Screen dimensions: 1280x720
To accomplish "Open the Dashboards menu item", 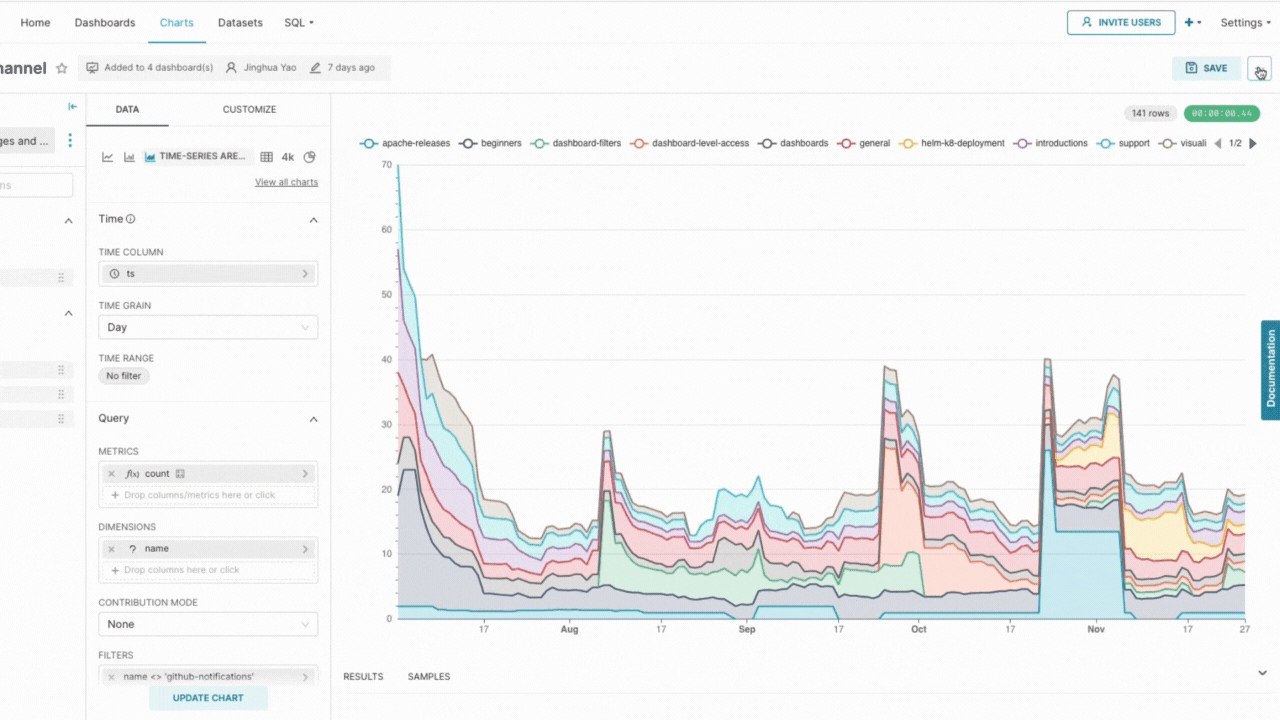I will click(x=105, y=22).
